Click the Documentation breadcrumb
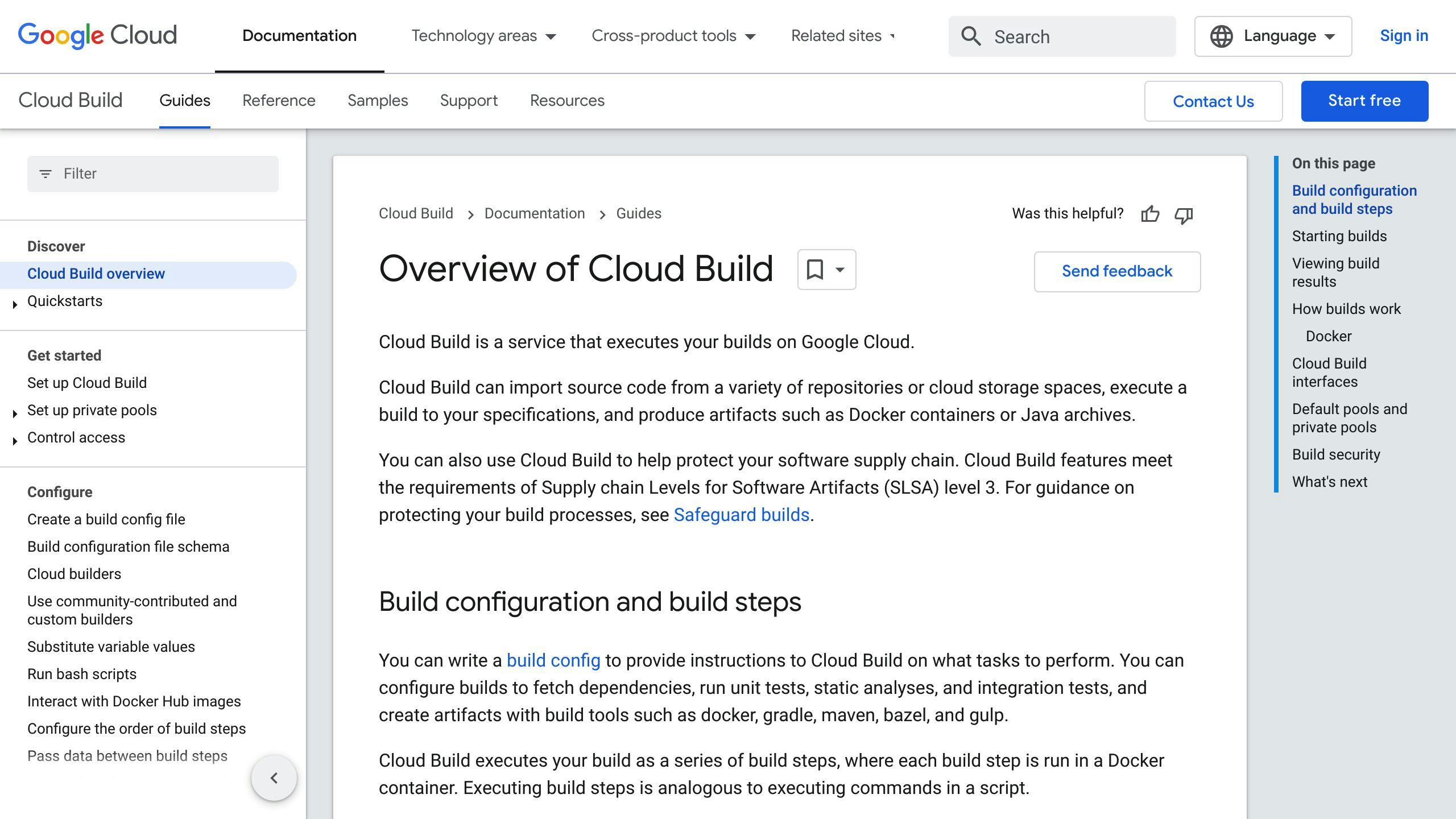The width and height of the screenshot is (1456, 819). point(535,213)
